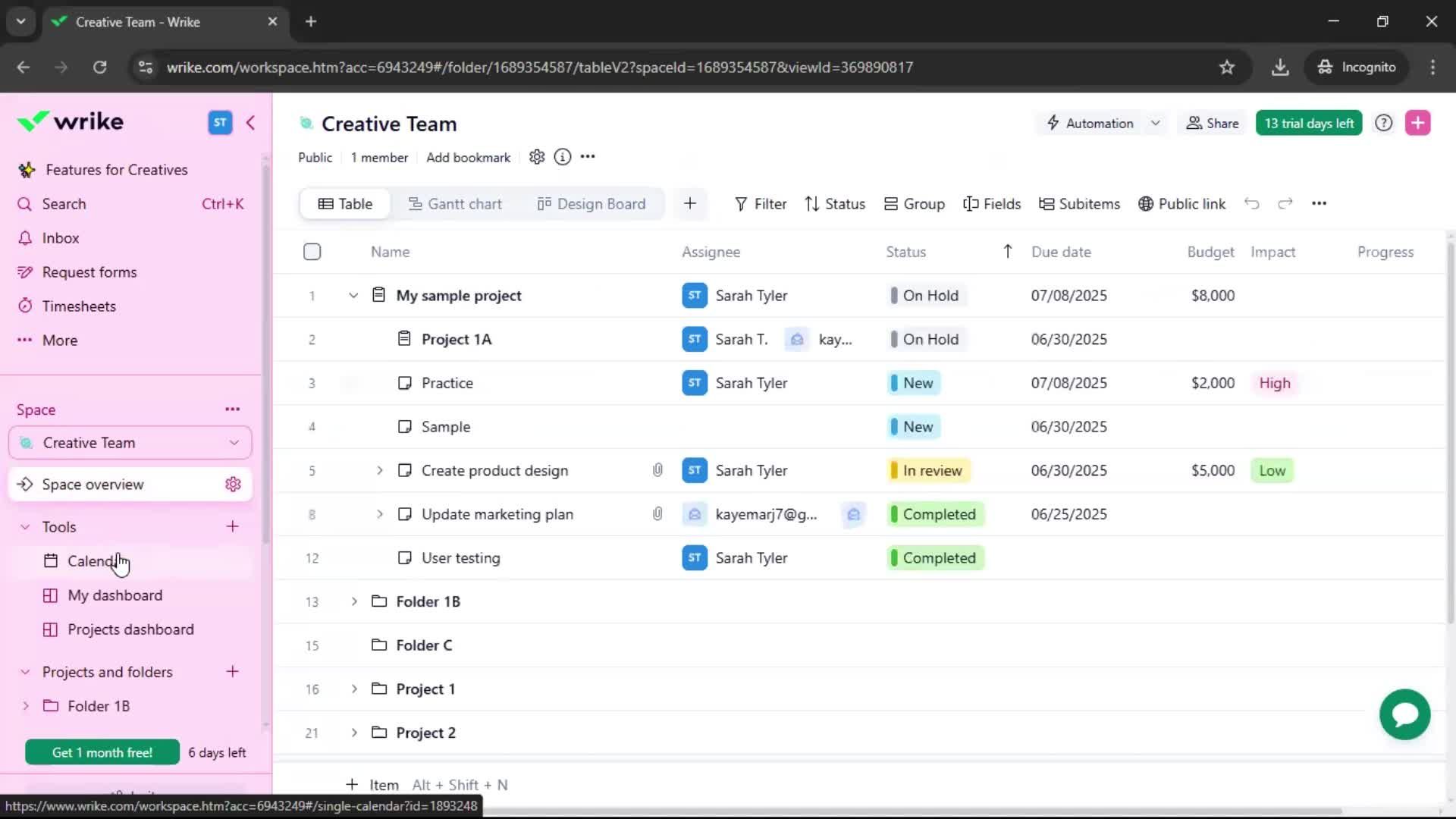Click the Status sort button in toolbar
The image size is (1456, 819).
pos(835,203)
